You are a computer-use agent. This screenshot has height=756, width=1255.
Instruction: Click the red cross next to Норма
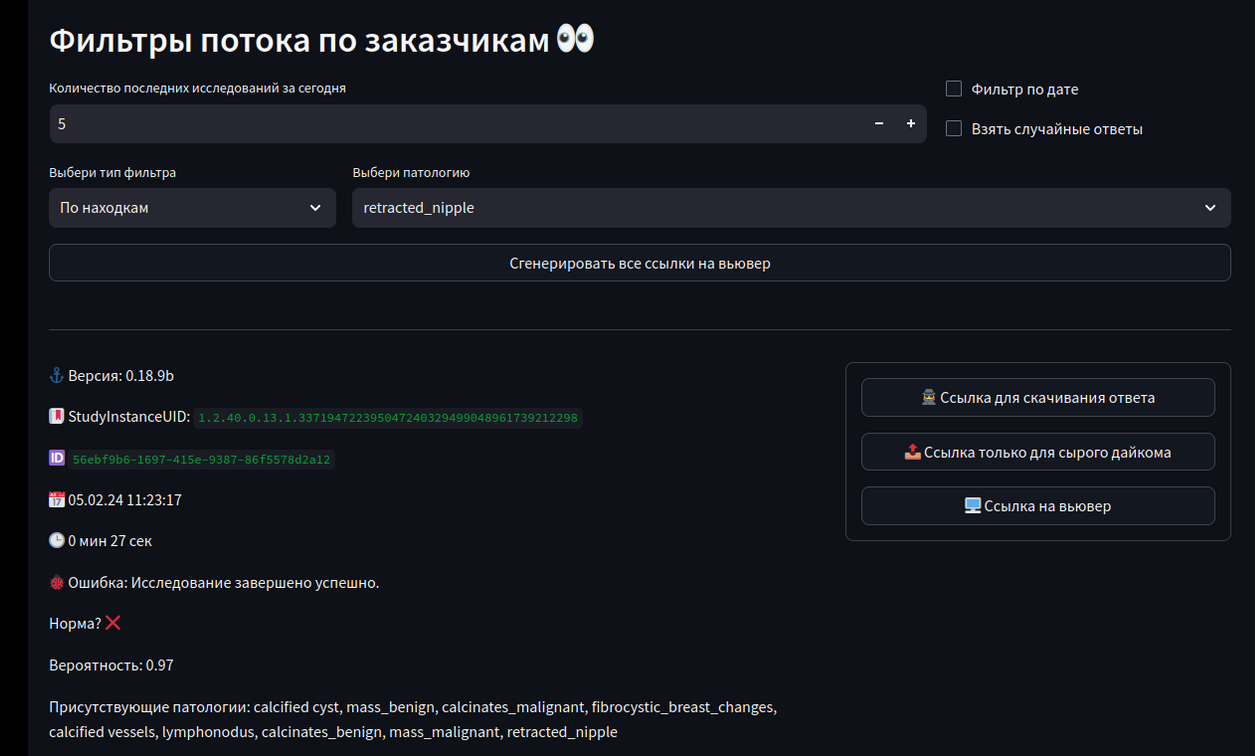(113, 623)
